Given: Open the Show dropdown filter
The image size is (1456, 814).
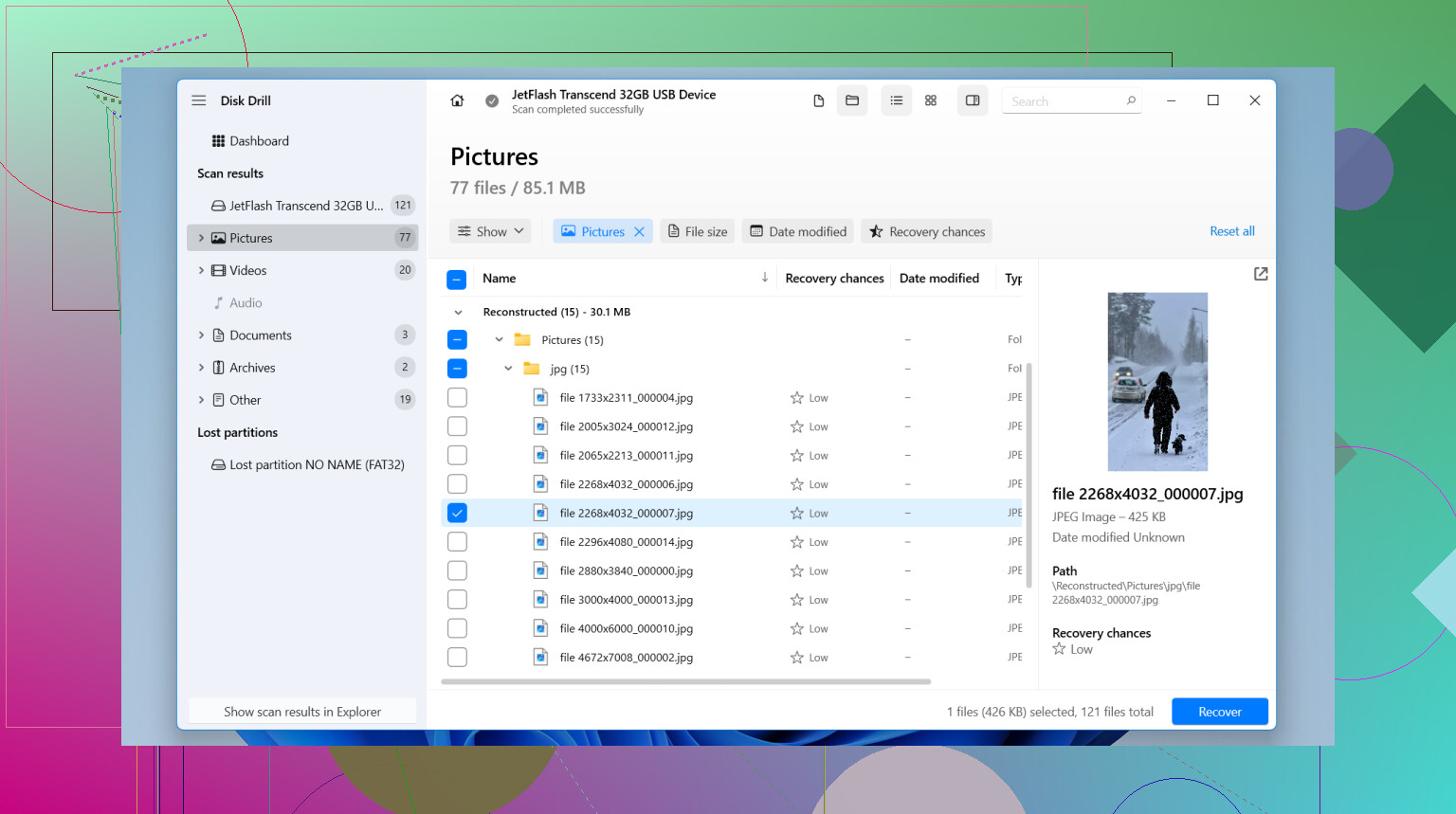Looking at the screenshot, I should point(490,231).
